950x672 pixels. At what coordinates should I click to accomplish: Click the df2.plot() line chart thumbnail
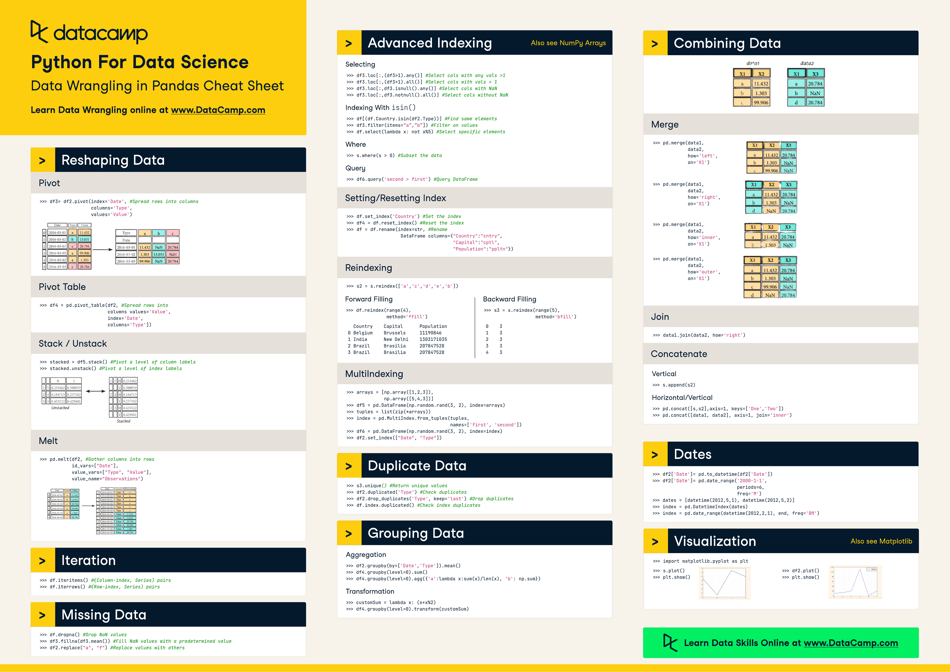[x=855, y=582]
